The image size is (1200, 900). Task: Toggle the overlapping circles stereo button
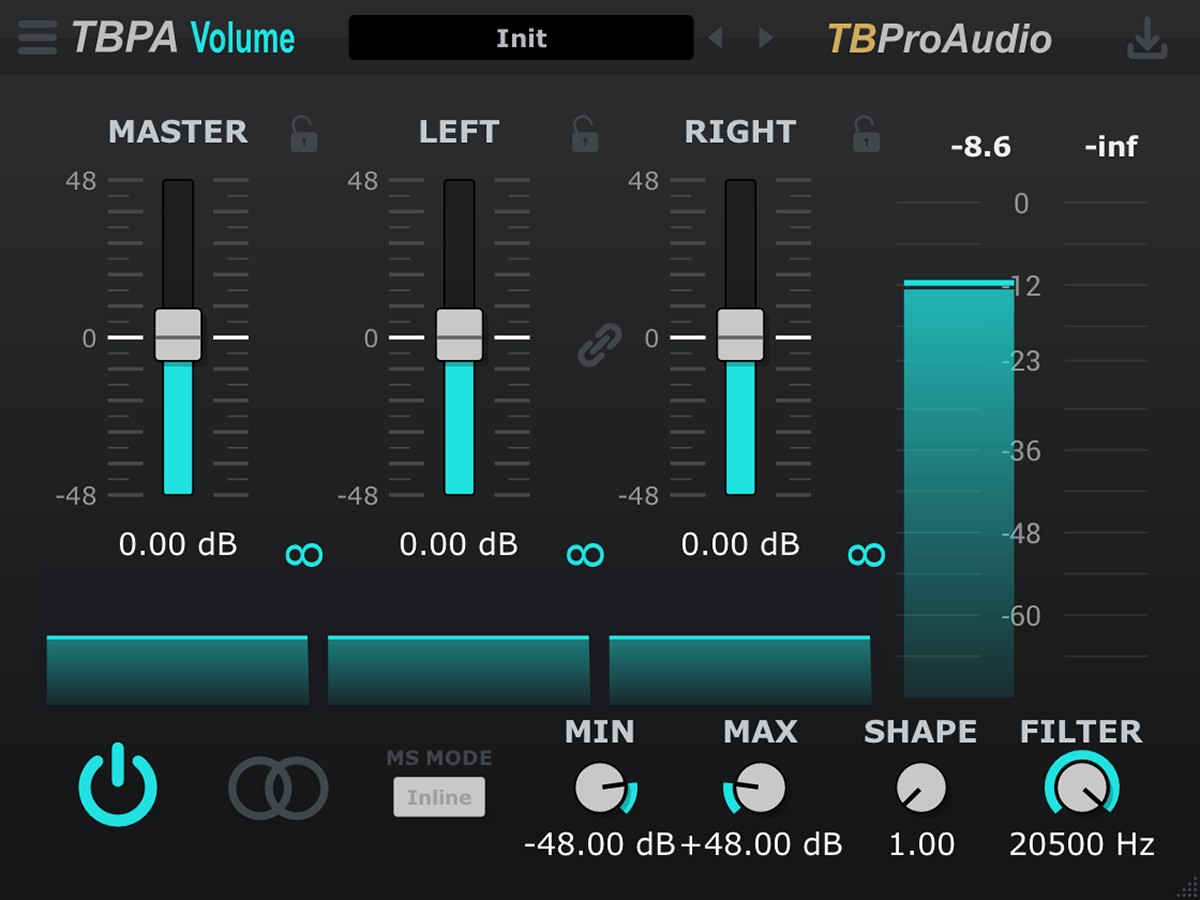pyautogui.click(x=278, y=788)
